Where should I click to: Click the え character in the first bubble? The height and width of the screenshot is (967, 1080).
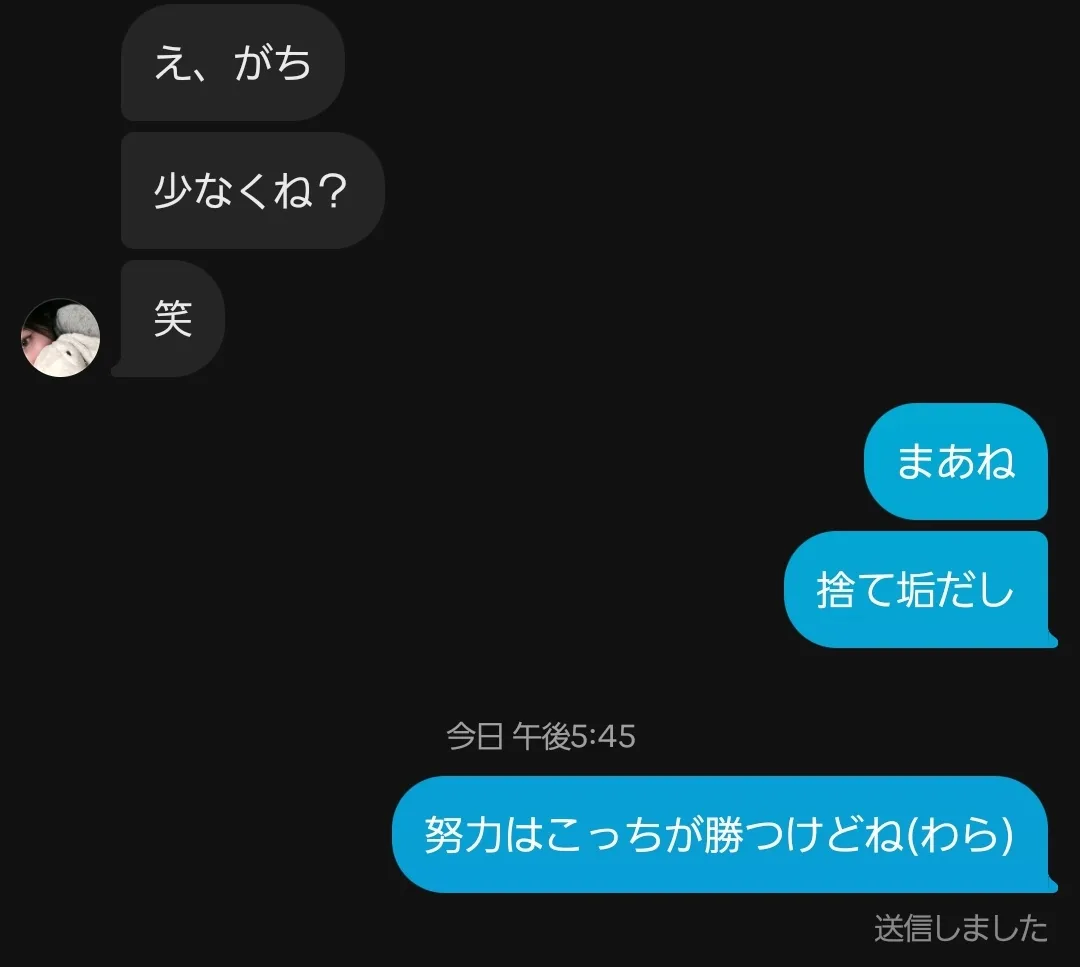tap(173, 63)
